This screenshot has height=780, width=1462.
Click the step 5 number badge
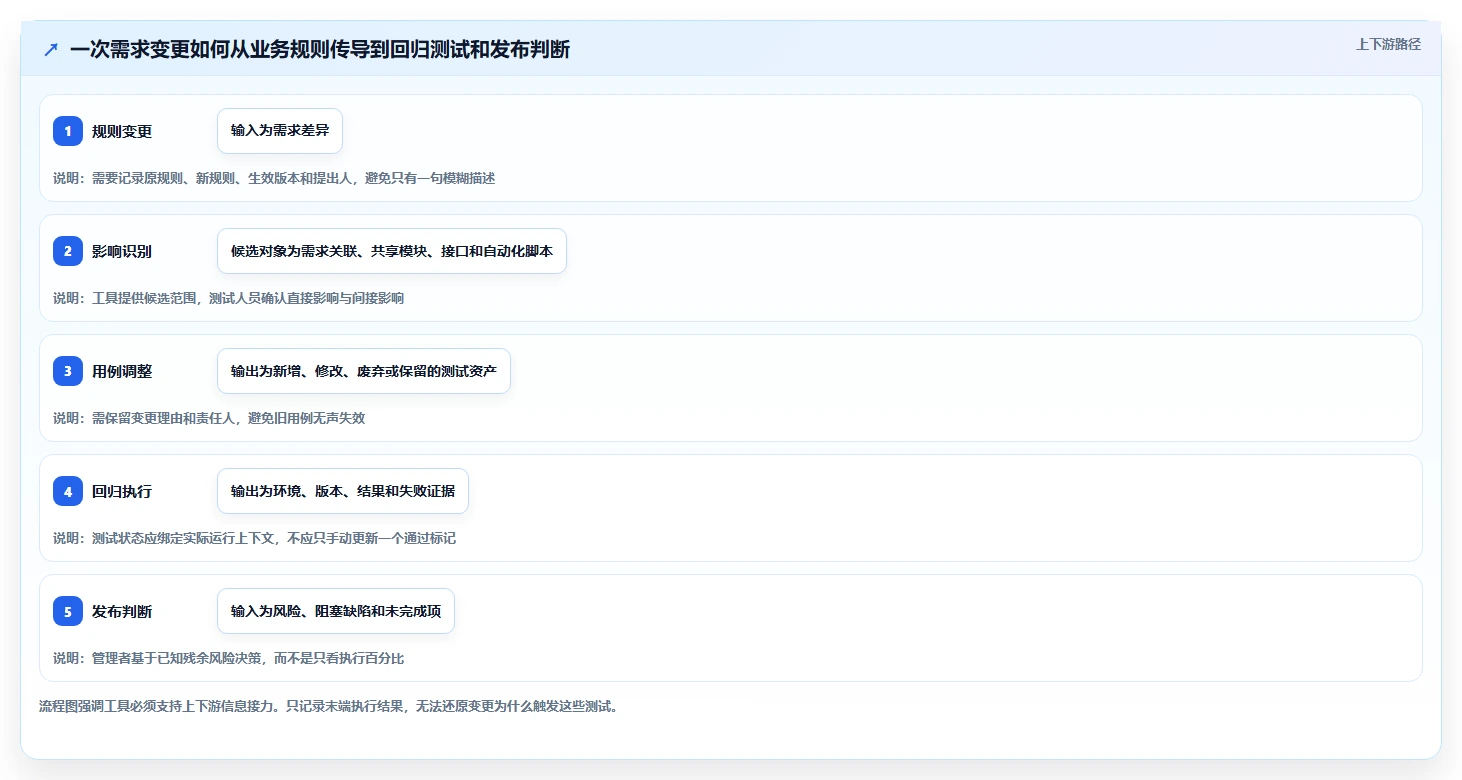(68, 611)
